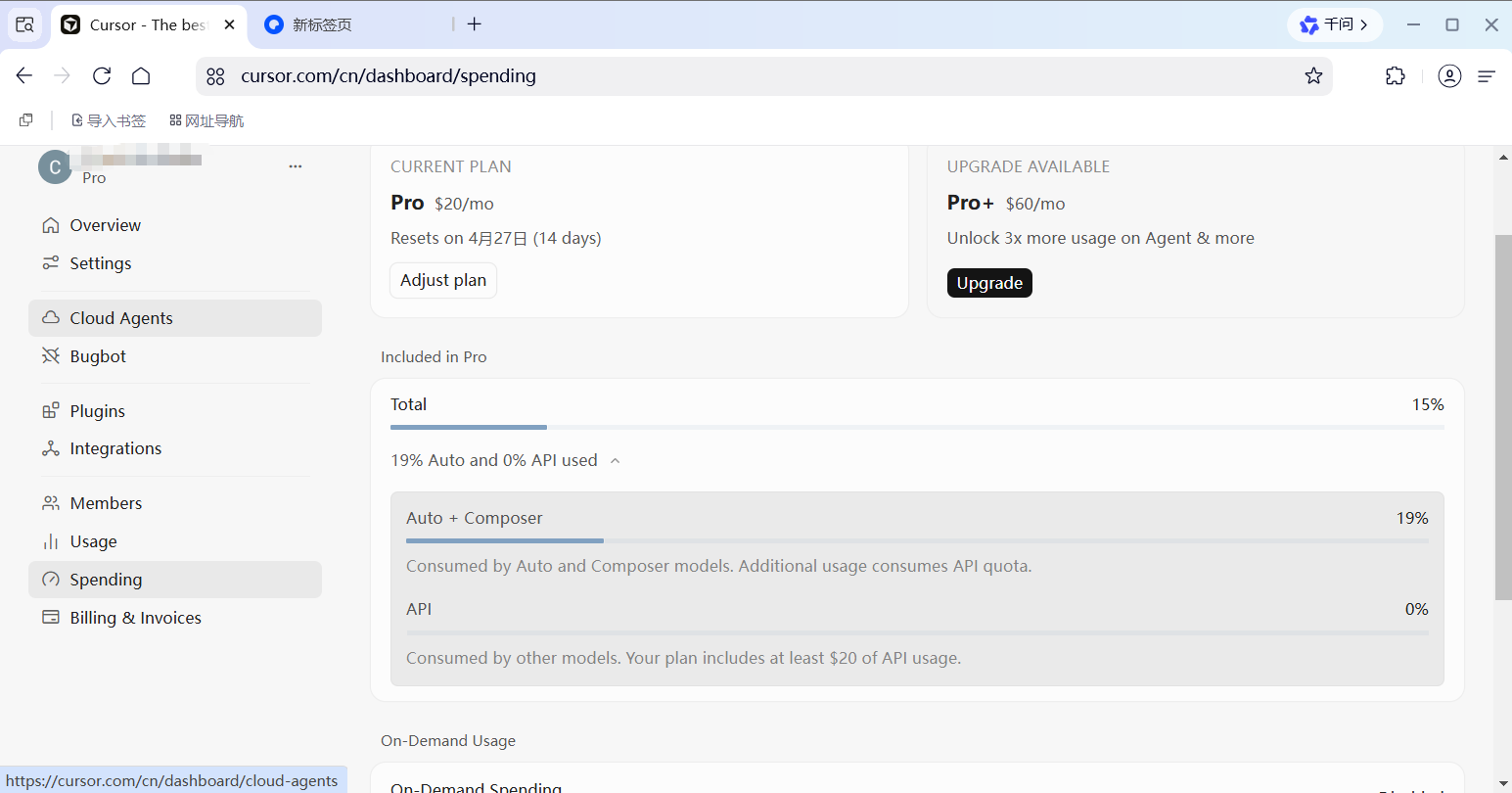
Task: Switch to the 新标签页 tab
Action: (x=322, y=24)
